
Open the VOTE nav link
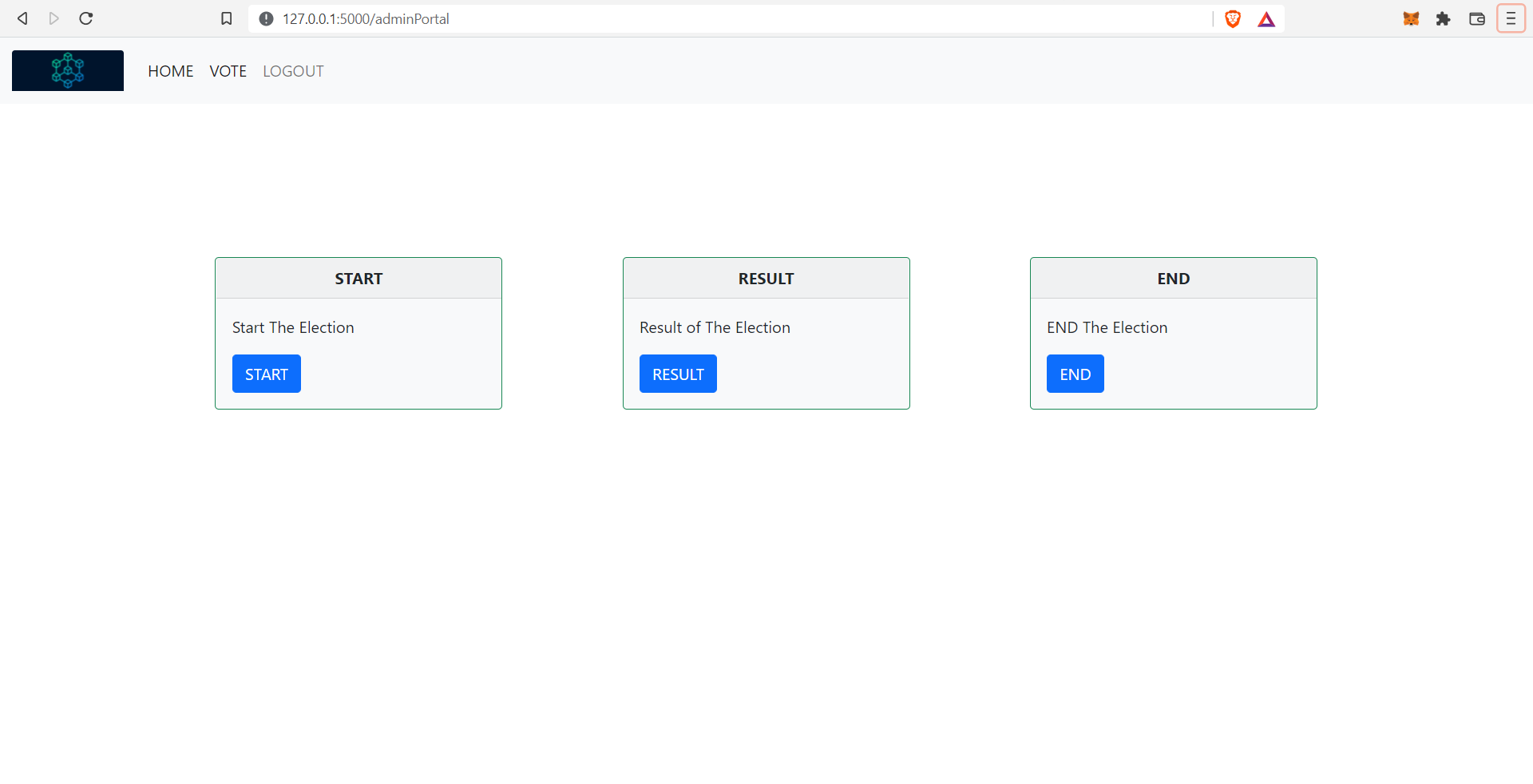(228, 71)
